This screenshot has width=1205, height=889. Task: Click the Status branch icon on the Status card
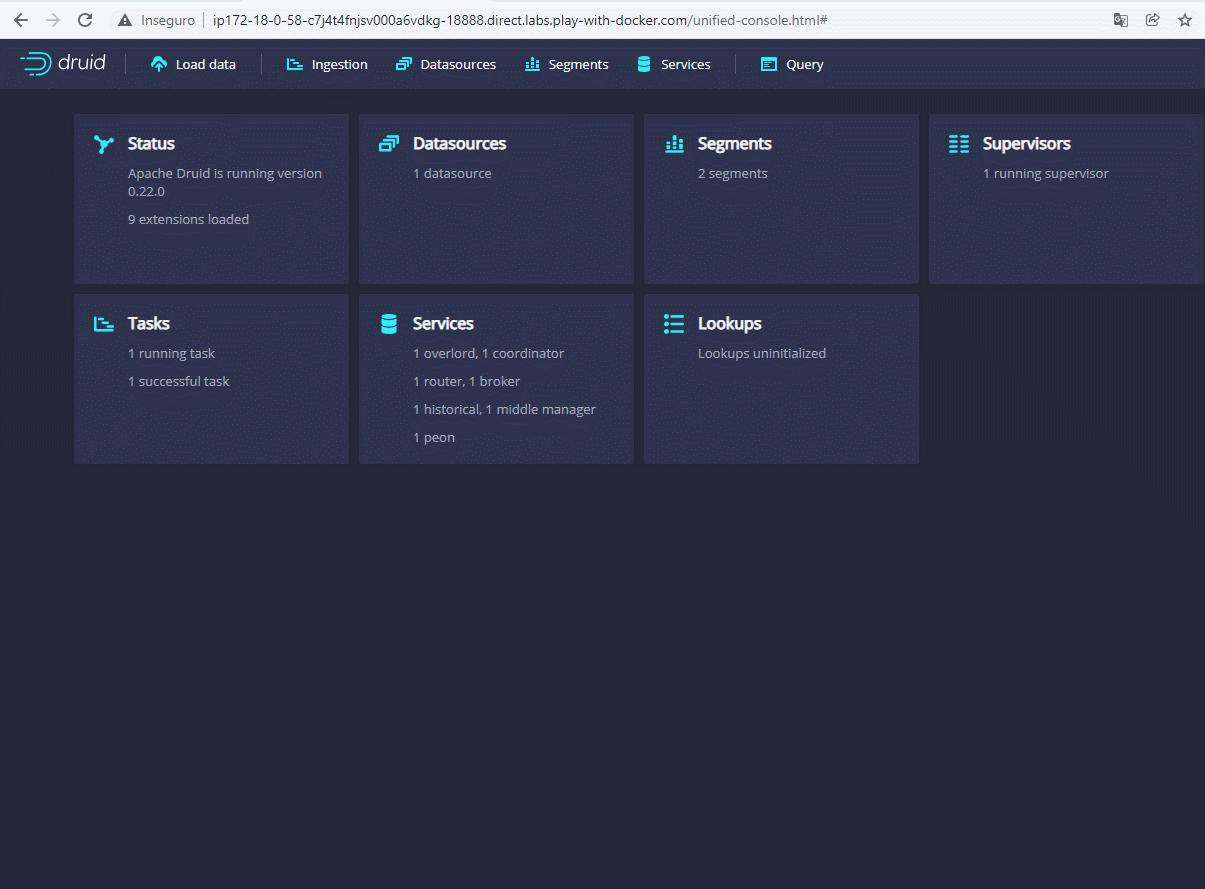[x=104, y=144]
